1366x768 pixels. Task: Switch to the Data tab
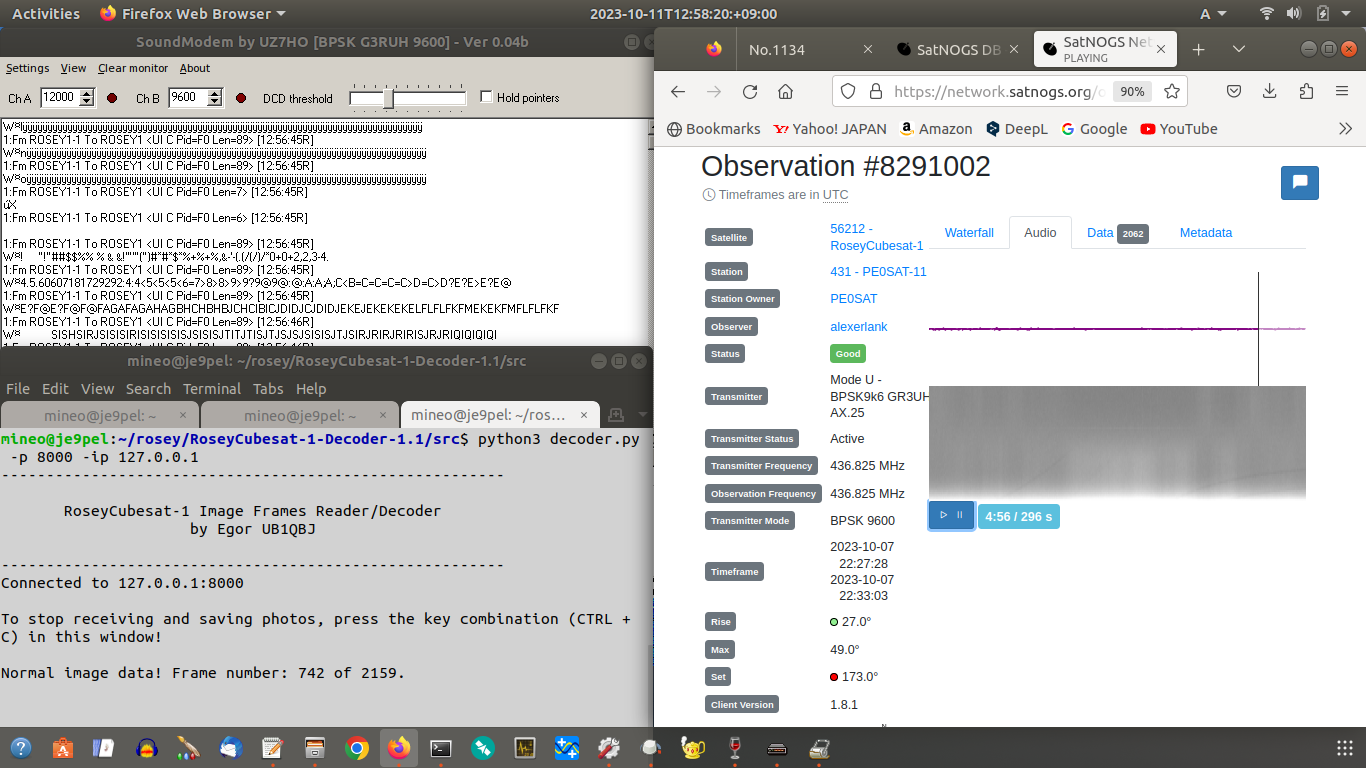coord(1116,232)
